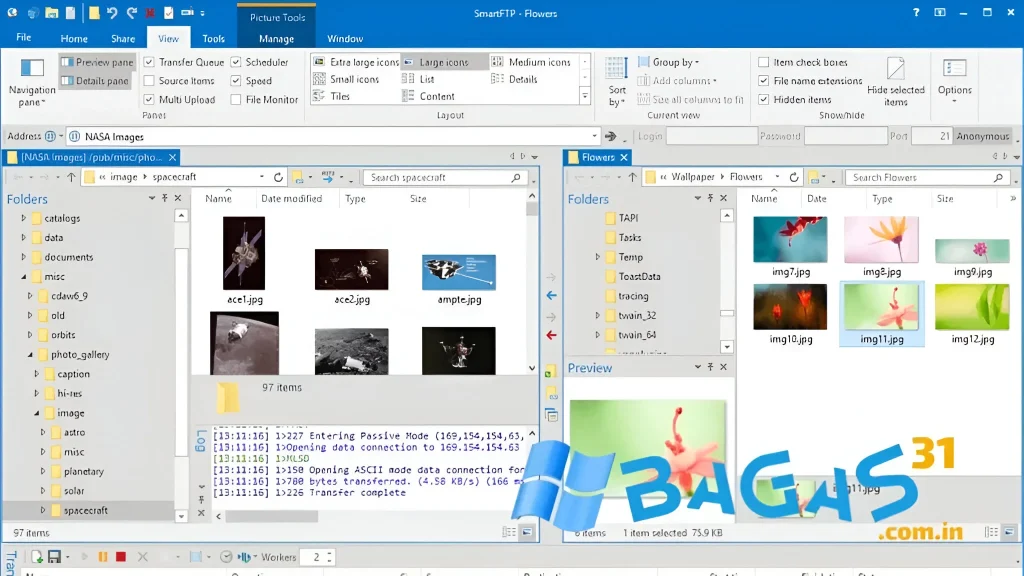Choose the Tiles layout

click(x=332, y=96)
